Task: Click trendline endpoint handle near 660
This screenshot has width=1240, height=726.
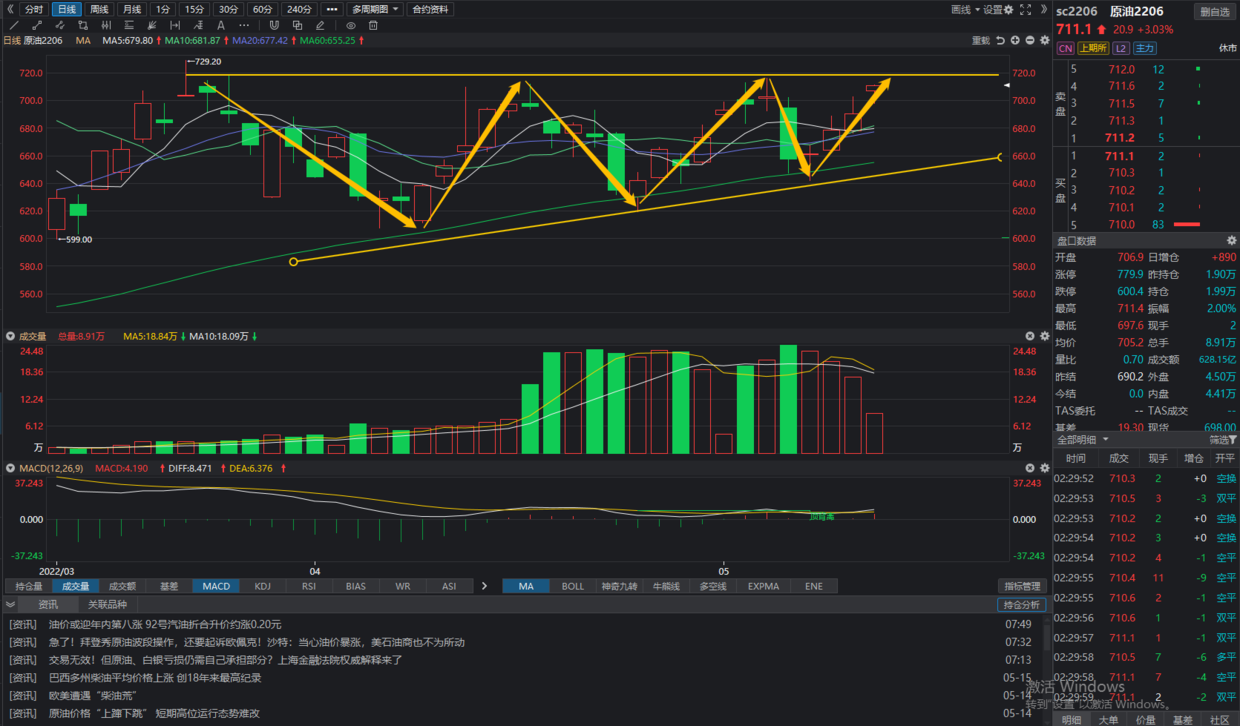Action: (1000, 157)
